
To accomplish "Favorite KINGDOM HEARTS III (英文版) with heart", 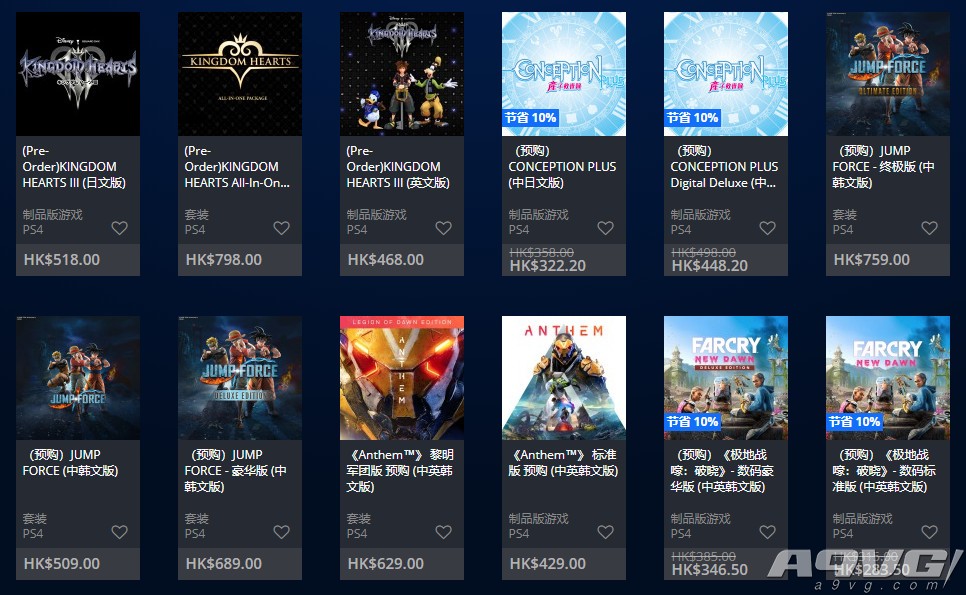I will click(x=444, y=228).
